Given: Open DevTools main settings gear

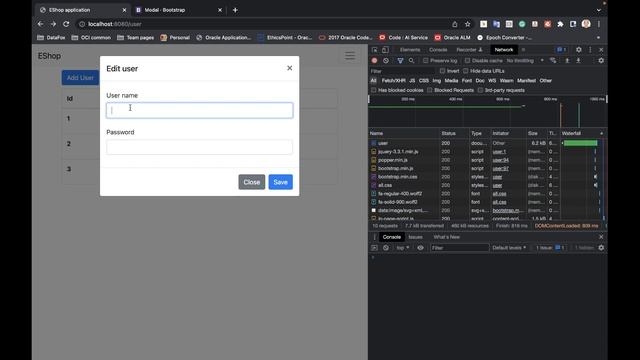Looking at the screenshot, I should tap(578, 50).
